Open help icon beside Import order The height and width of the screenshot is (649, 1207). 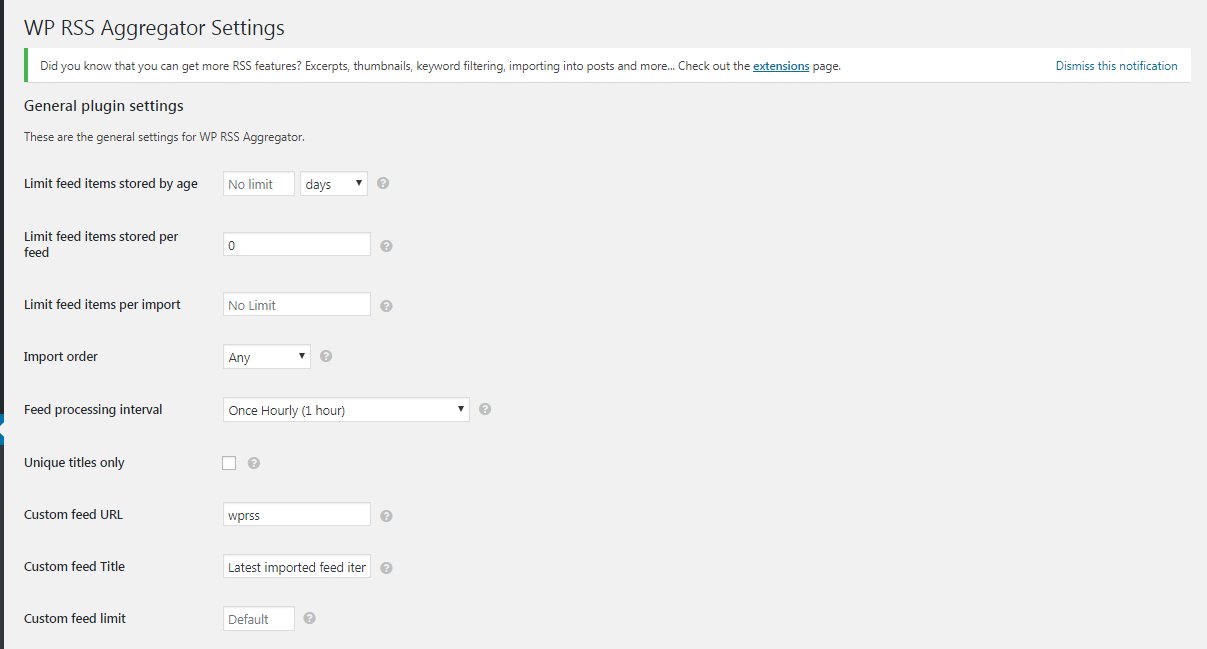326,356
